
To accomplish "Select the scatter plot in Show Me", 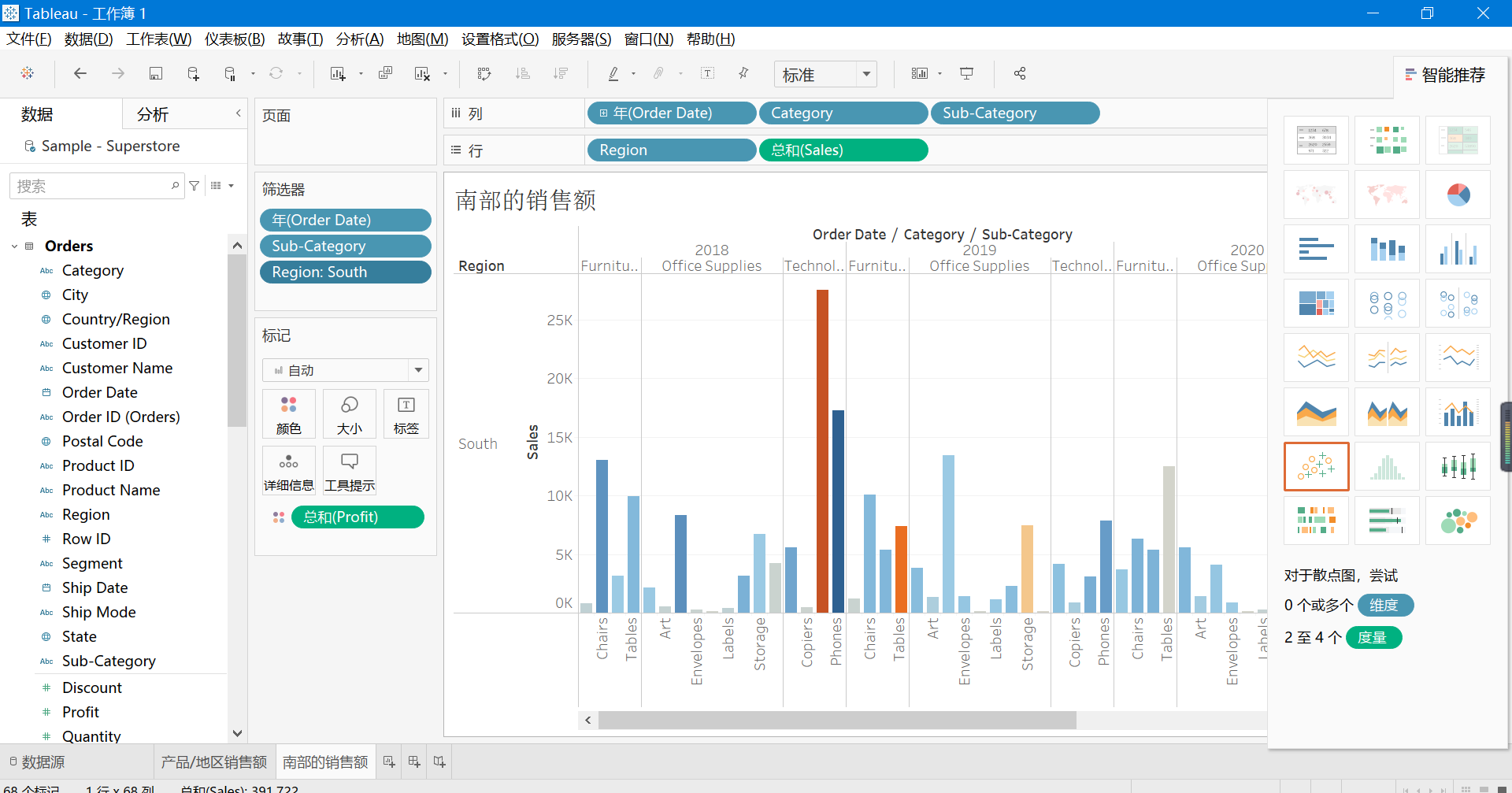I will tap(1316, 466).
